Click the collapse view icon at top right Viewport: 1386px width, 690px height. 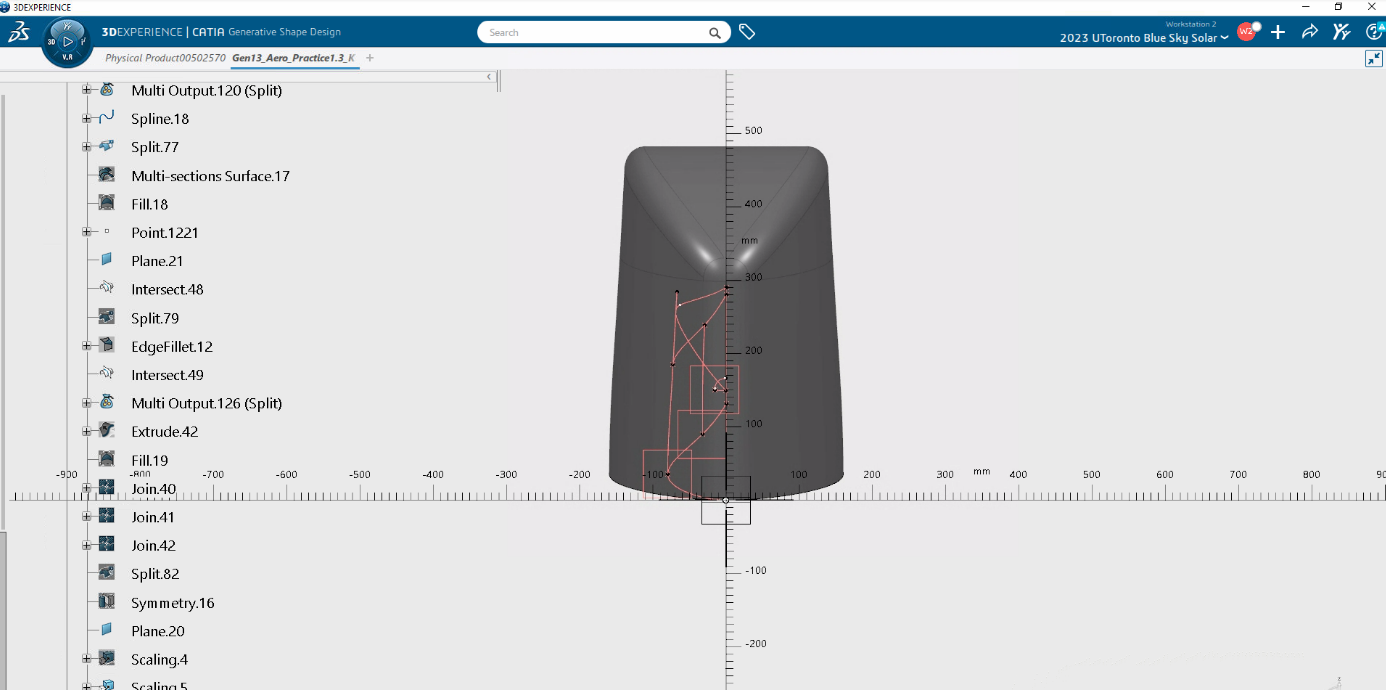(1373, 59)
